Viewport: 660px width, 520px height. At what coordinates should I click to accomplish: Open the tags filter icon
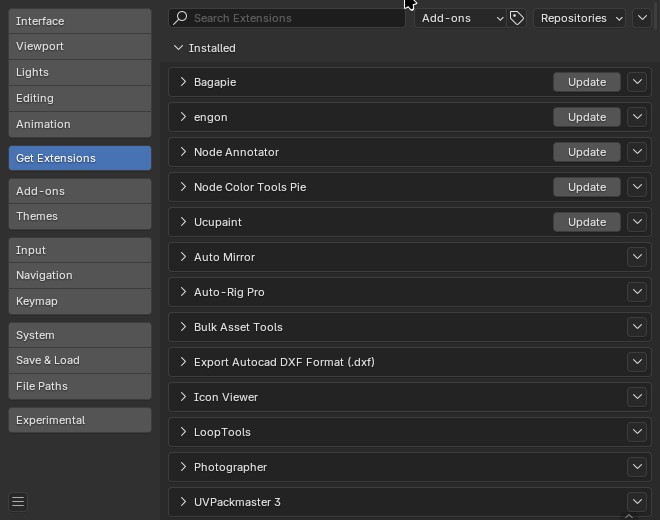point(516,18)
